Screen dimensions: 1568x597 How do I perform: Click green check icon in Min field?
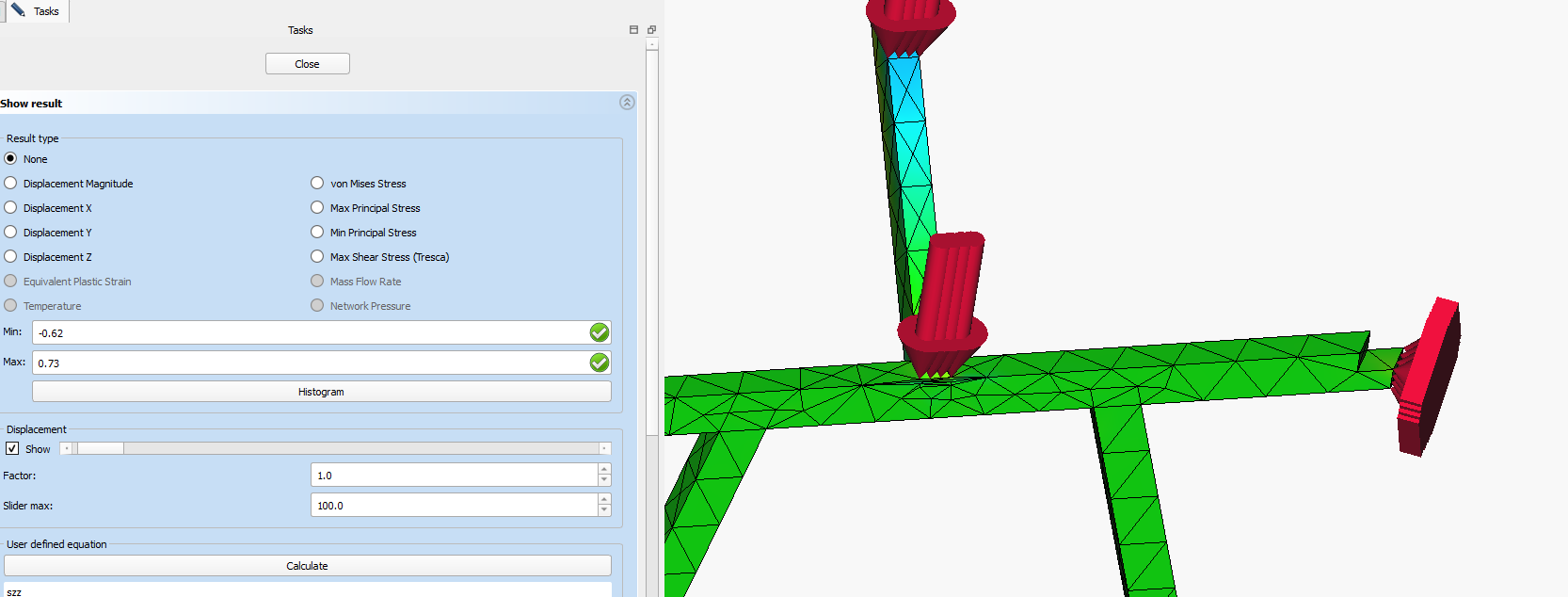point(600,332)
